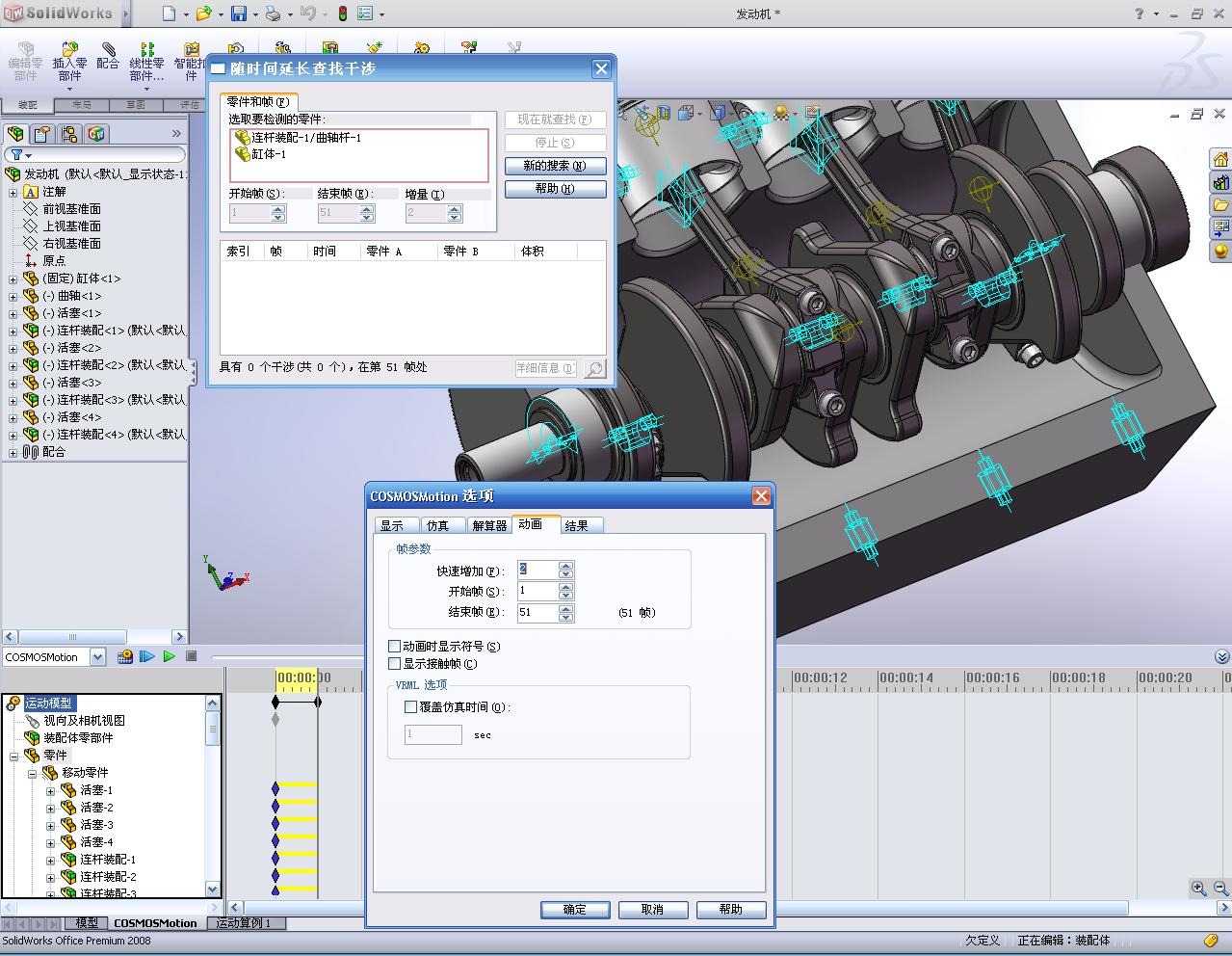Image resolution: width=1232 pixels, height=956 pixels.
Task: Click 确定 in the COSMOSMotion options dialog
Action: coord(575,909)
